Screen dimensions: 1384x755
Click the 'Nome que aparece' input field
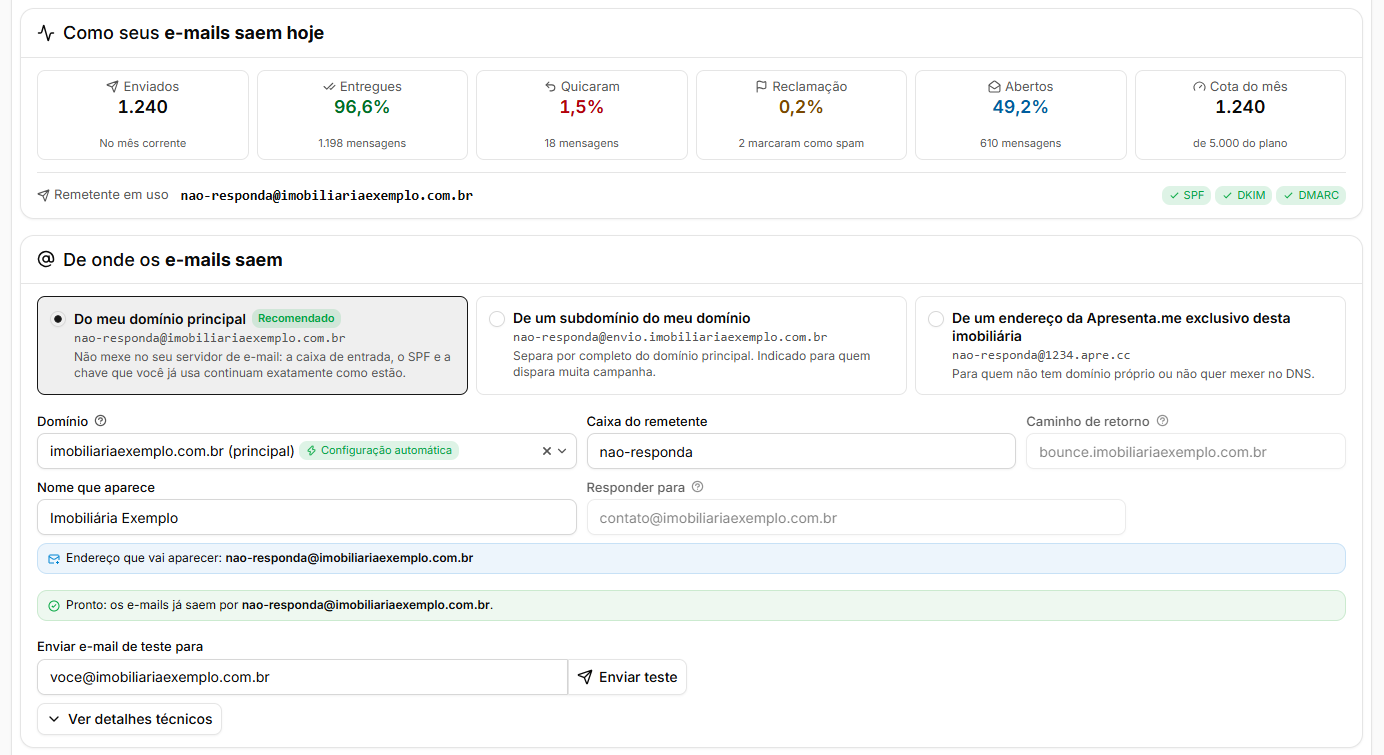(307, 517)
